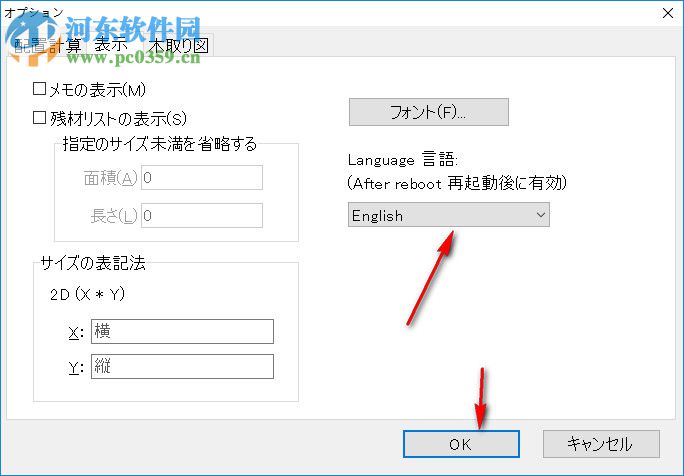Select the 表示 tab
The width and height of the screenshot is (684, 476).
tap(112, 45)
